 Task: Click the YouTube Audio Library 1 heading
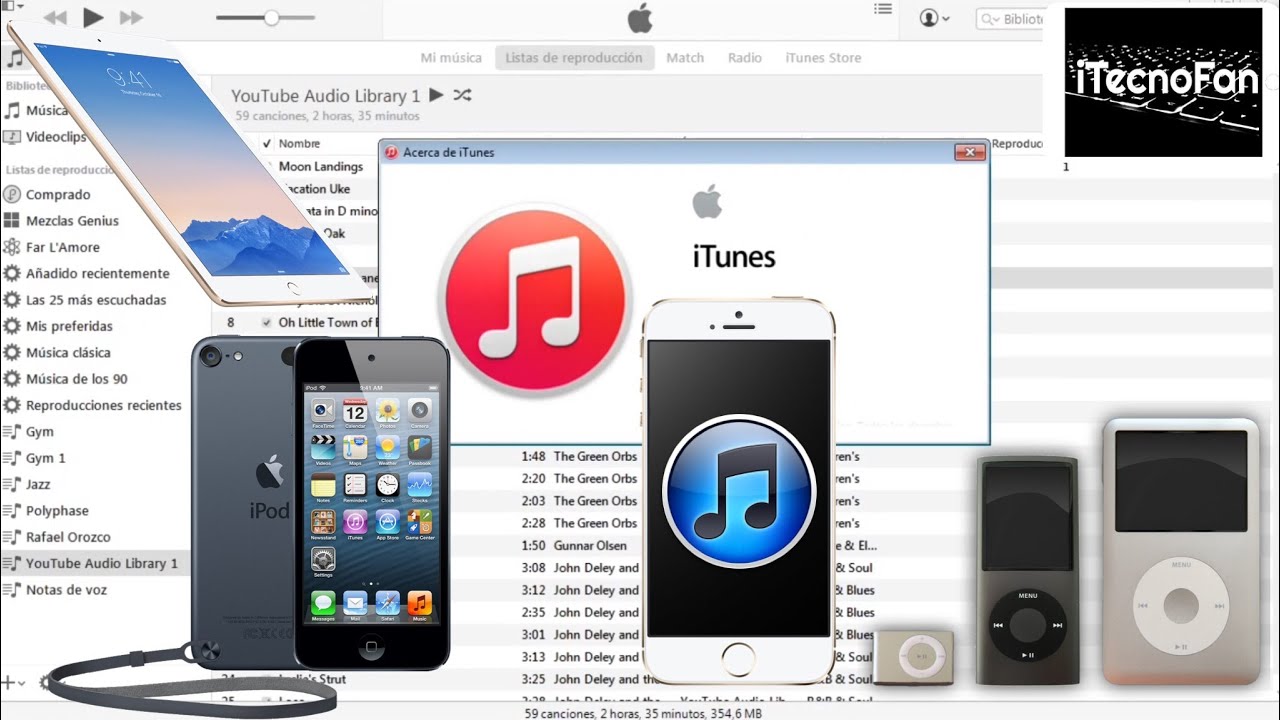[326, 96]
